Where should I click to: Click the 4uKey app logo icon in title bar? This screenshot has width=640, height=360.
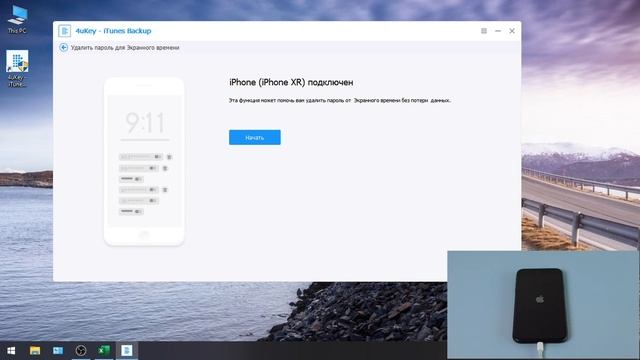(x=64, y=31)
